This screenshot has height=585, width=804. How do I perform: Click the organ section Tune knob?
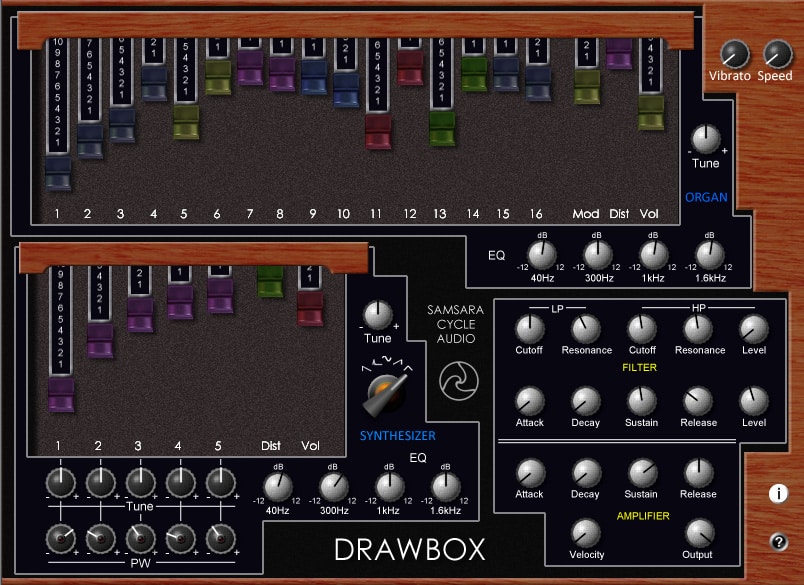[707, 140]
